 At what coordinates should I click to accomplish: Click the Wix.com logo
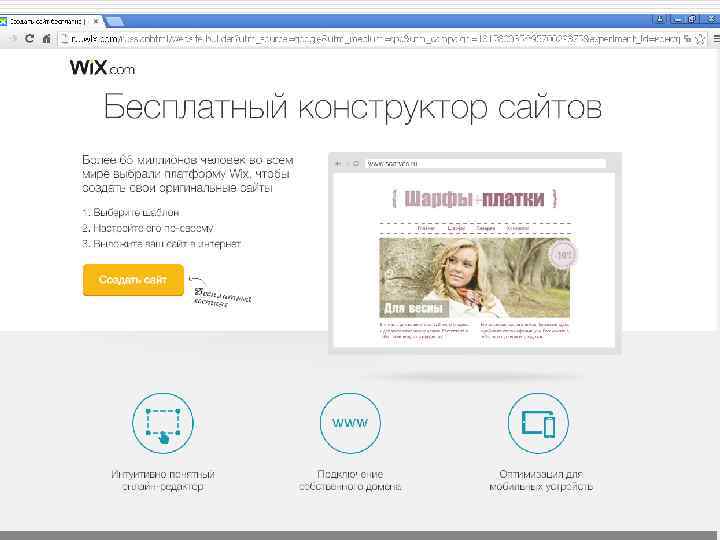[102, 68]
